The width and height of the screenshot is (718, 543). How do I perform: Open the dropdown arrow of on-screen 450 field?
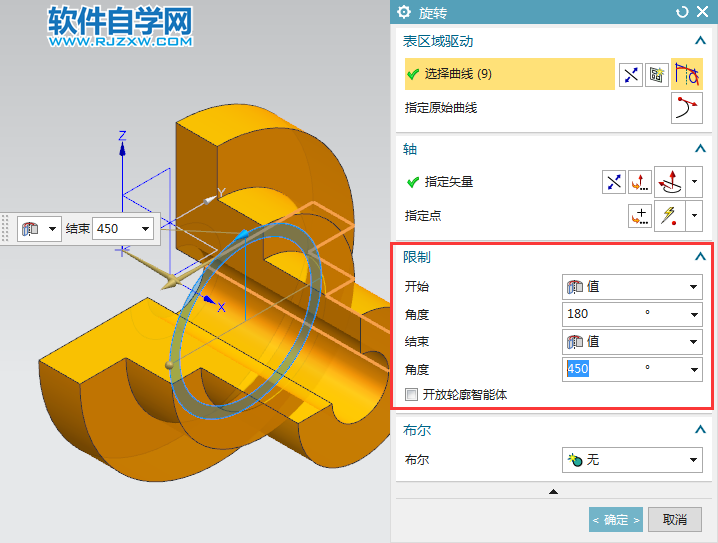(146, 228)
